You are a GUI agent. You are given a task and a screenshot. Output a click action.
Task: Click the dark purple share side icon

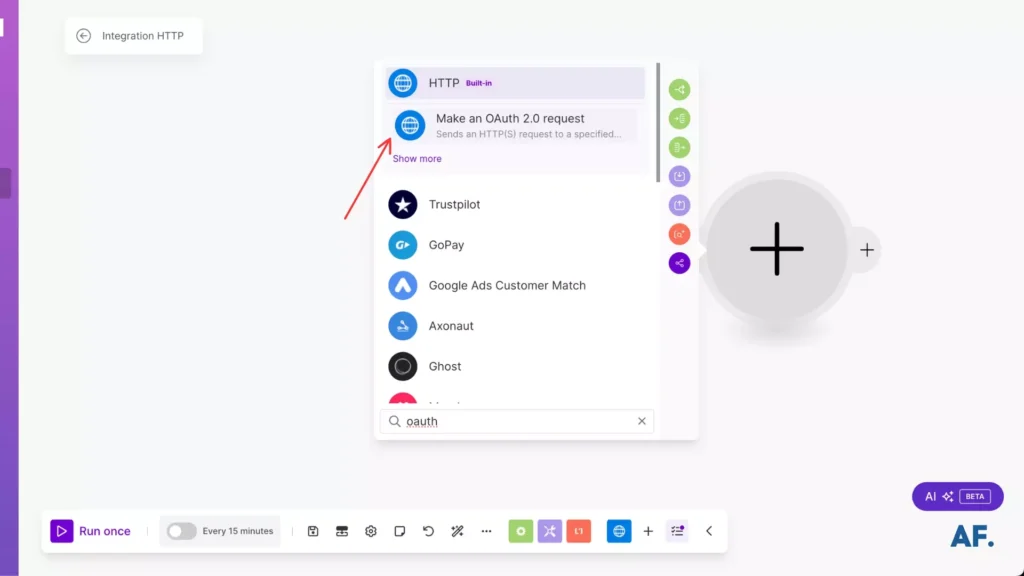click(679, 263)
